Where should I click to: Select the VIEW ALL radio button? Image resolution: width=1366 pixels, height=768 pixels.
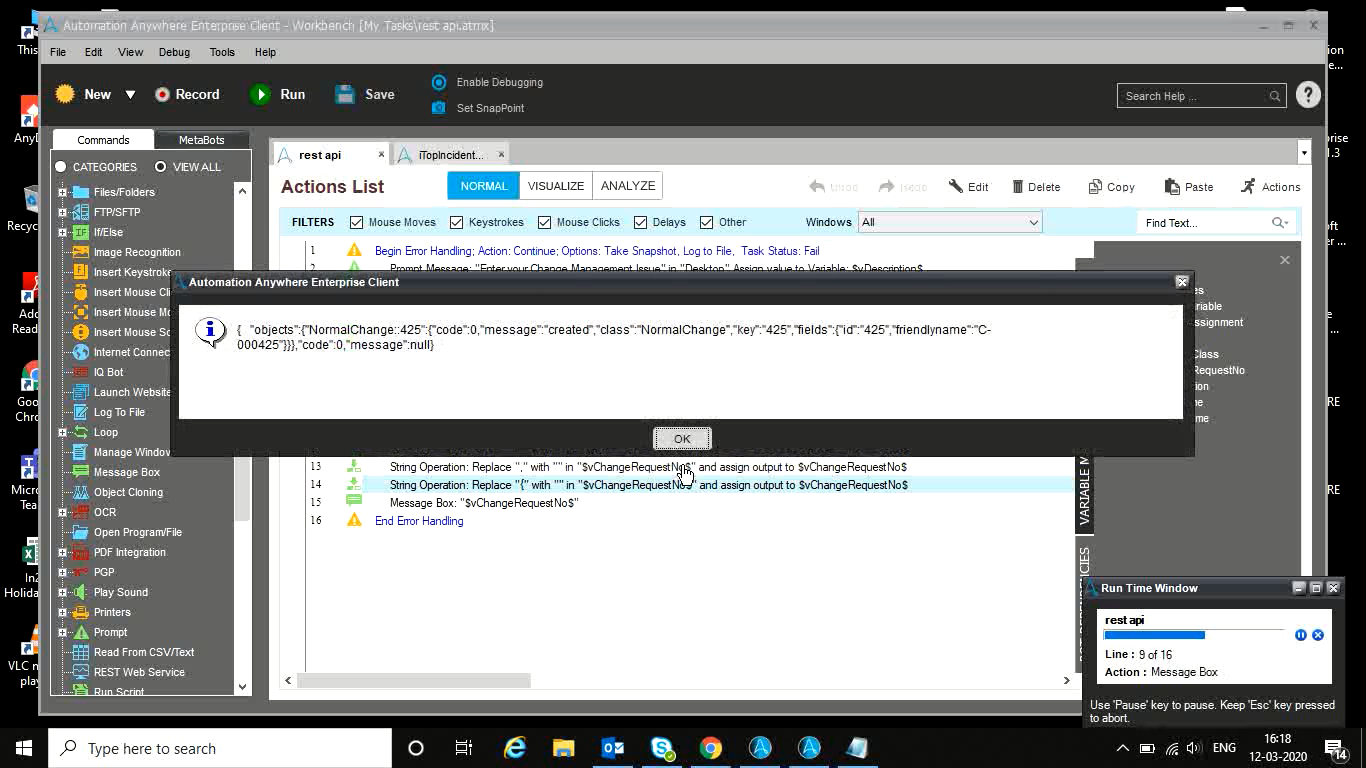point(160,167)
